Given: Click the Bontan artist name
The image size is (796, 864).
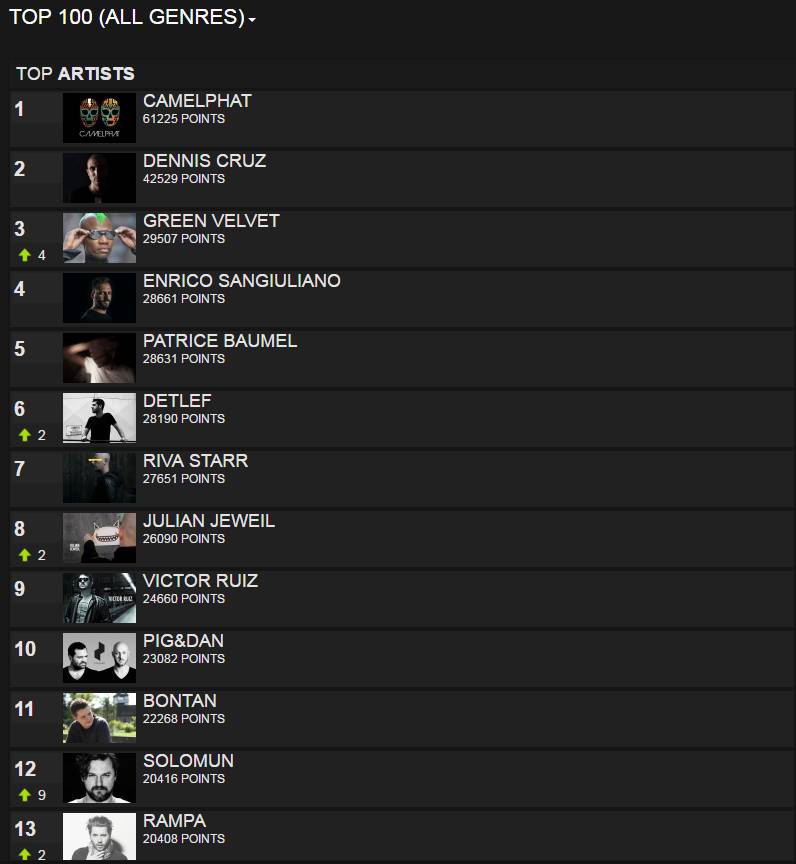Looking at the screenshot, I should 180,701.
